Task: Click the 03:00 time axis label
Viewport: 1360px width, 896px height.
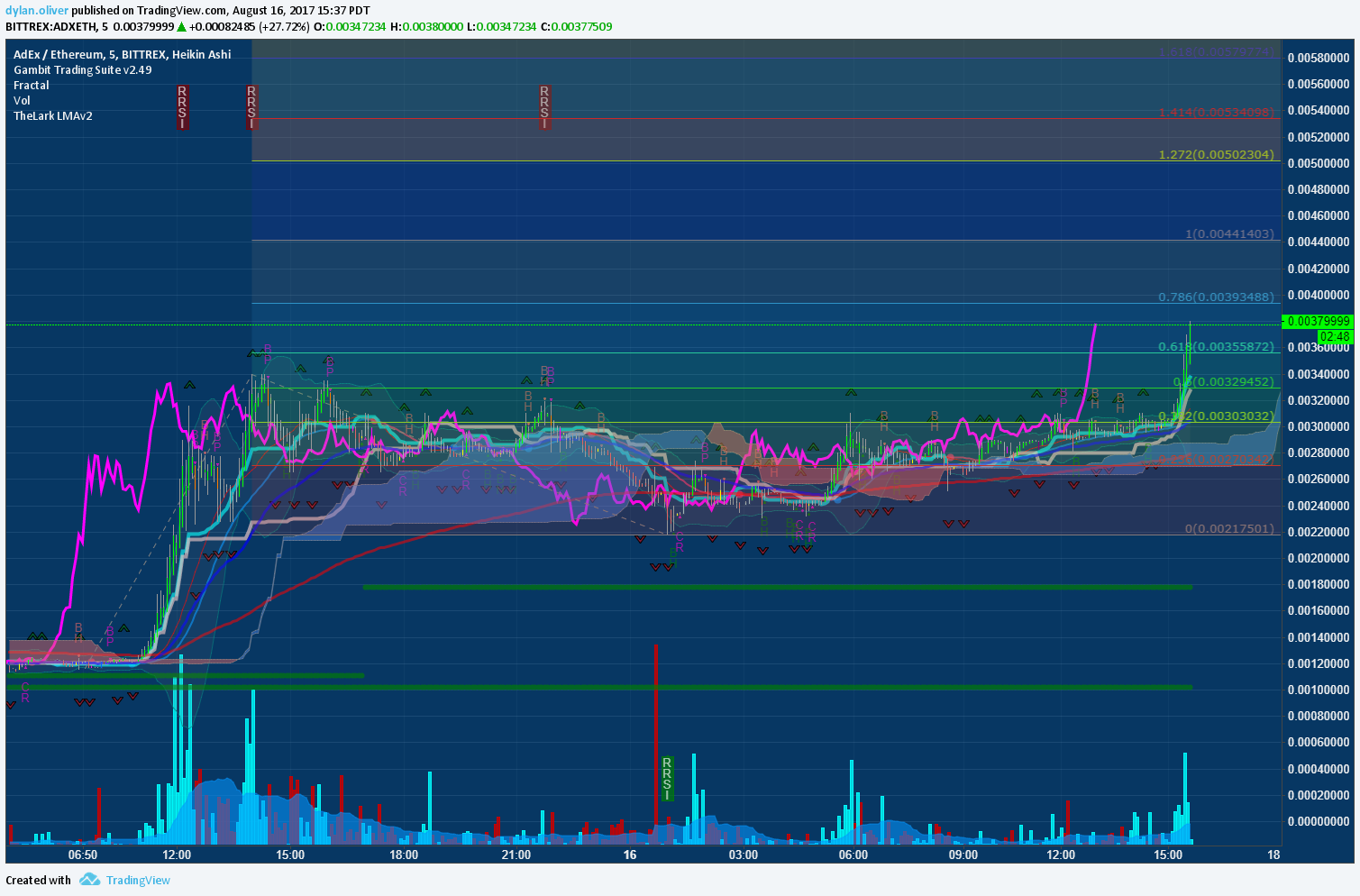Action: point(743,855)
